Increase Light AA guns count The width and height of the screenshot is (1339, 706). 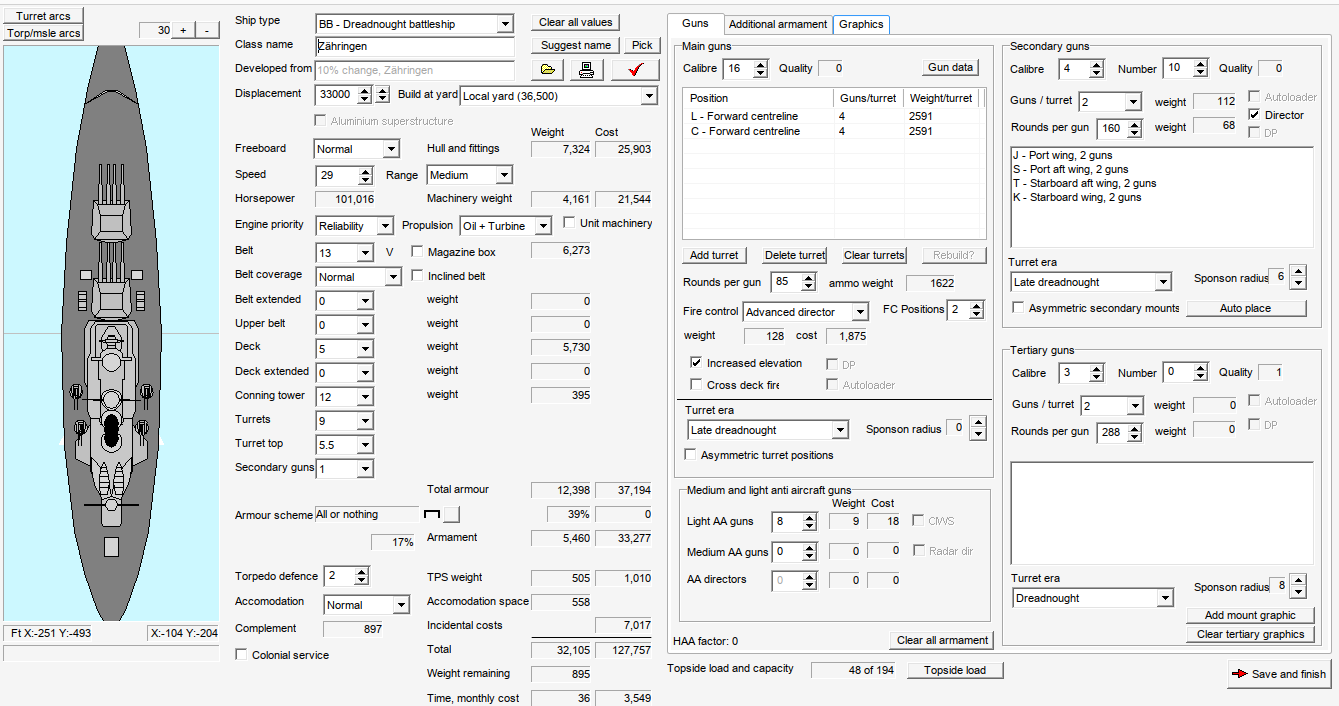coord(808,517)
